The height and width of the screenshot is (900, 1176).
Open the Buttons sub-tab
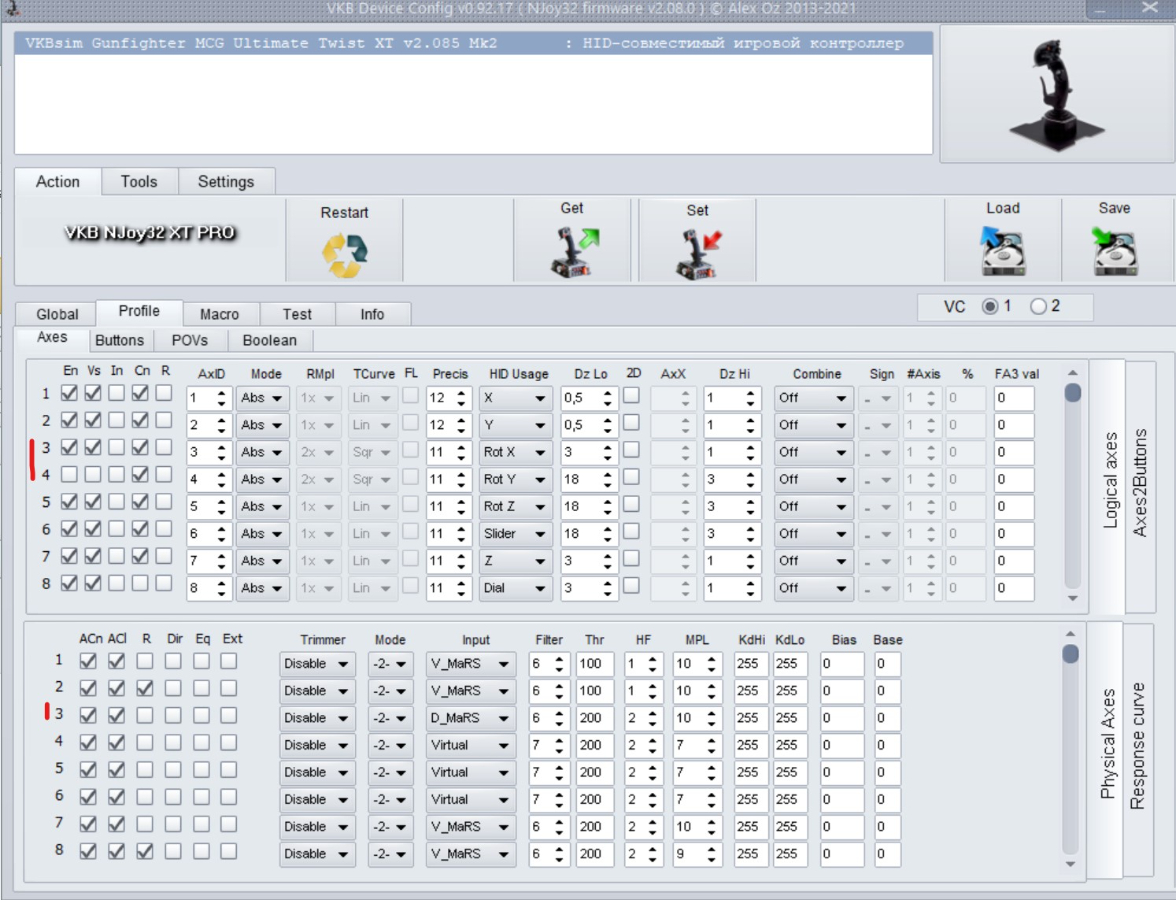point(119,340)
